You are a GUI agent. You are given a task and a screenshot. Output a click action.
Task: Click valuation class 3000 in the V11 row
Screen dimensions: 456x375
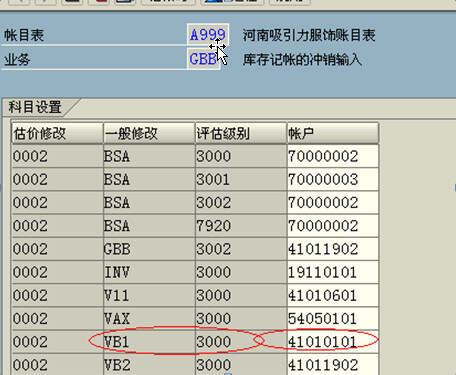[241, 295]
